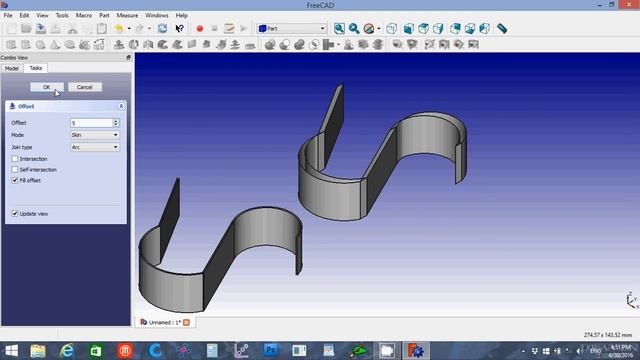Click the Part Extrude icon
Image resolution: width=640 pixels, height=360 pixels.
tap(119, 44)
